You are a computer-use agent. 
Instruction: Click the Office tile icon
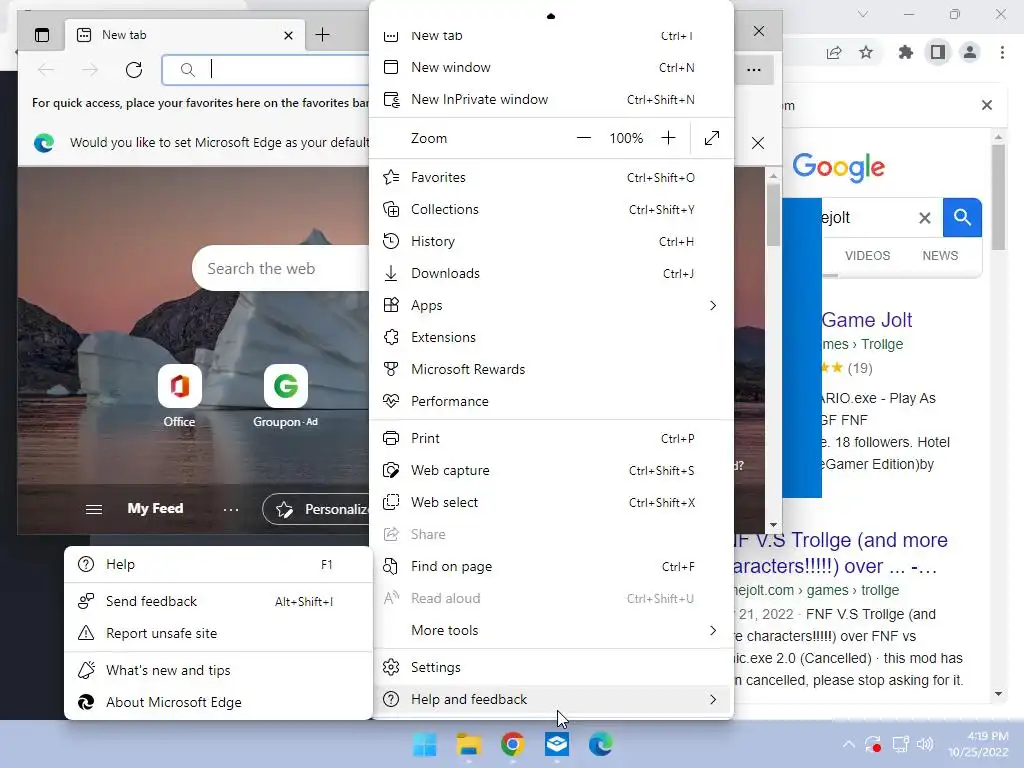click(x=180, y=386)
